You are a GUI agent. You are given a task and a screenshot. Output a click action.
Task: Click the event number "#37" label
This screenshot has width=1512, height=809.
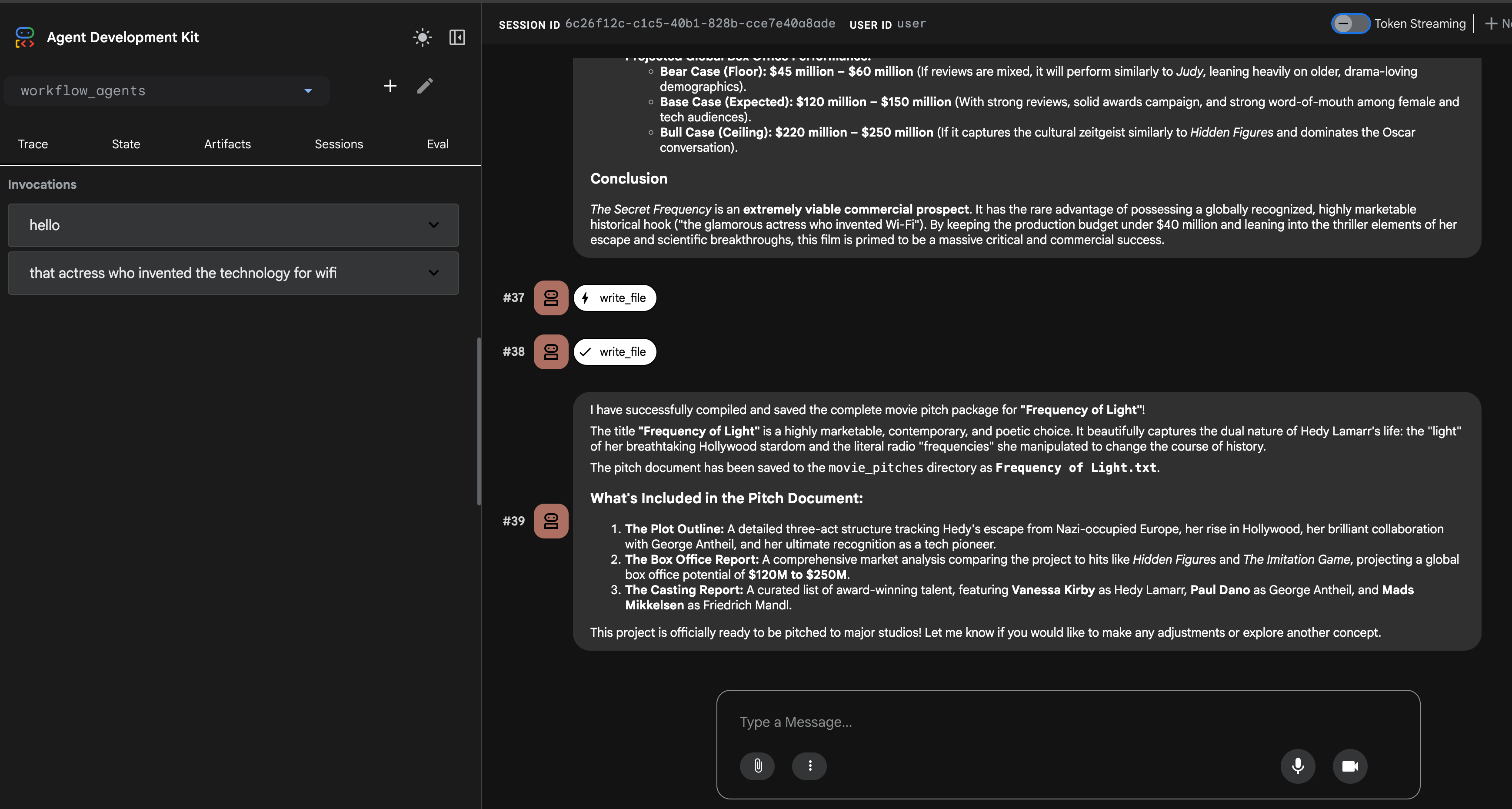[513, 298]
